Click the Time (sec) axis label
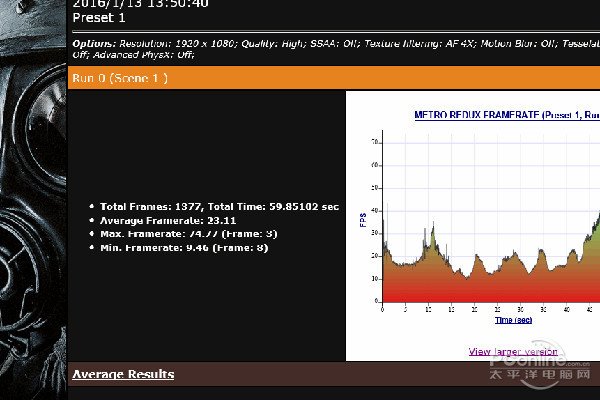Viewport: 600px width, 400px height. click(513, 320)
